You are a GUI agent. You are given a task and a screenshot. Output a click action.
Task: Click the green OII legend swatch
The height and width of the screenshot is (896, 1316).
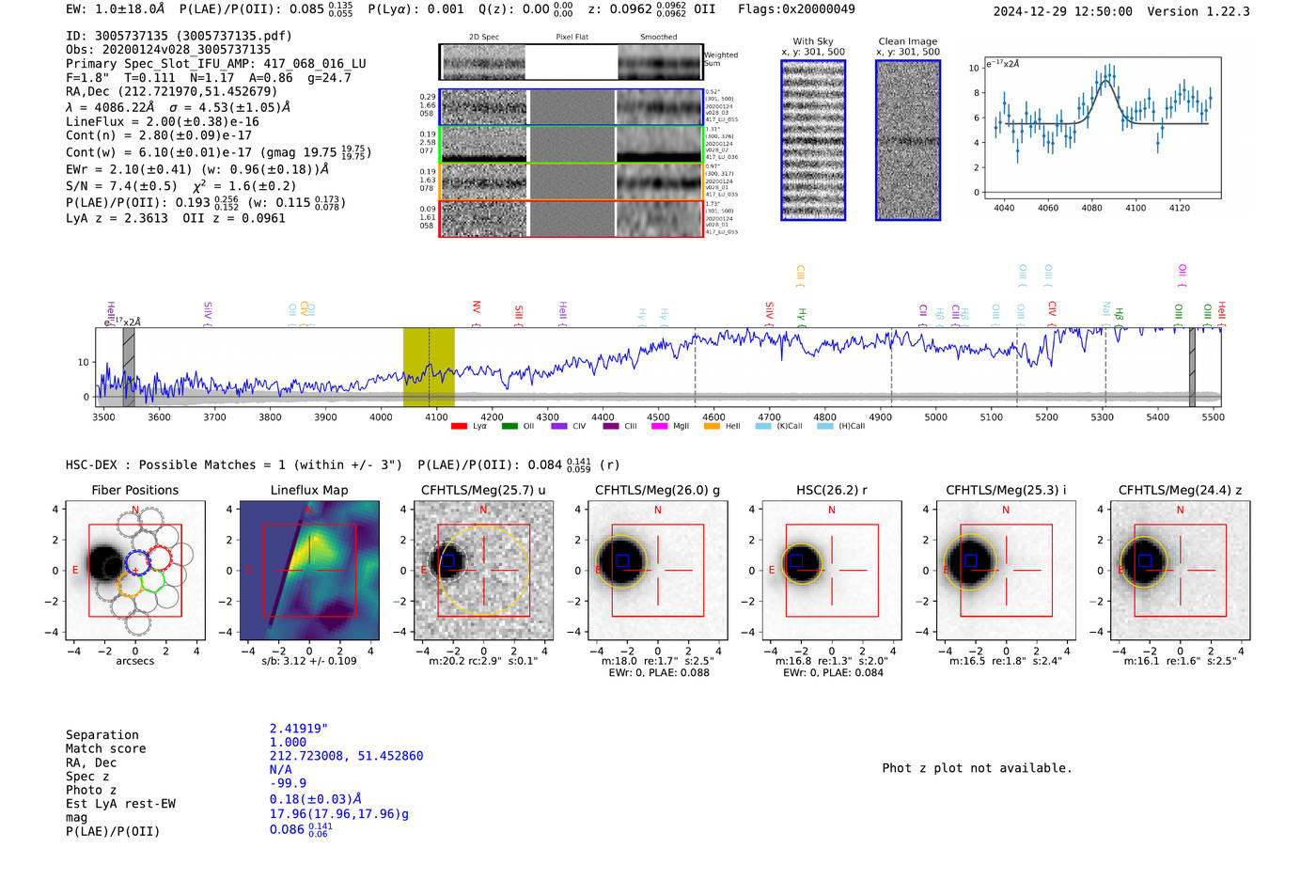(509, 426)
